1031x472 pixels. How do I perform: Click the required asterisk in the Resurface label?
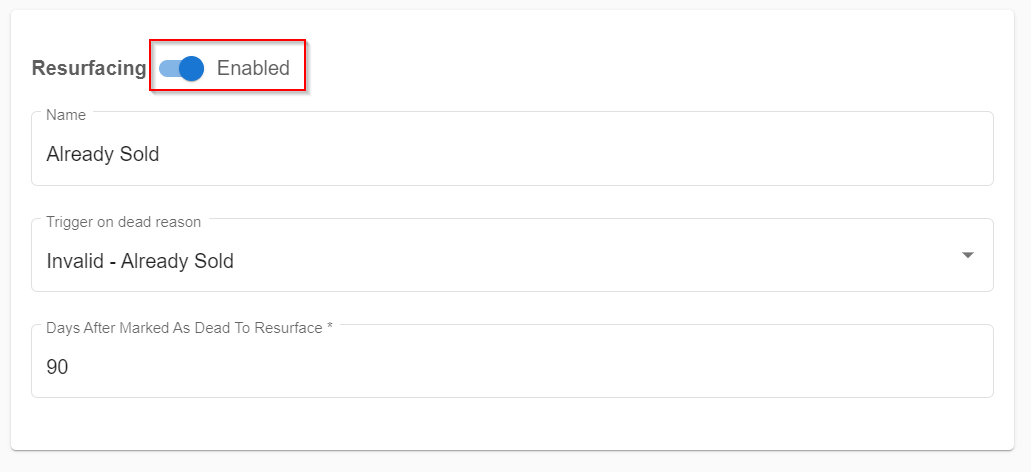(x=329, y=327)
